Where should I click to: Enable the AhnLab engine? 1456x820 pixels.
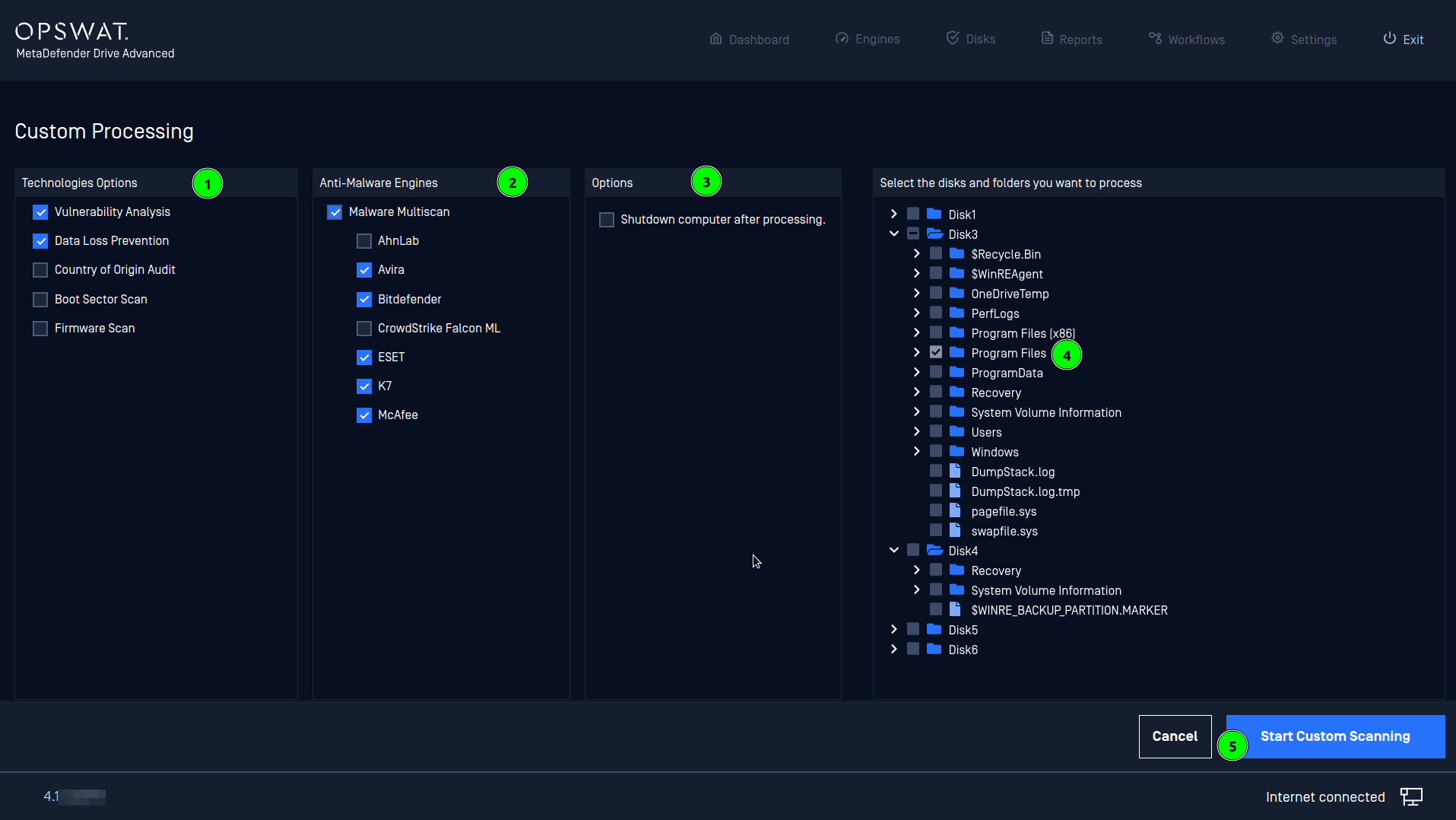(x=364, y=241)
